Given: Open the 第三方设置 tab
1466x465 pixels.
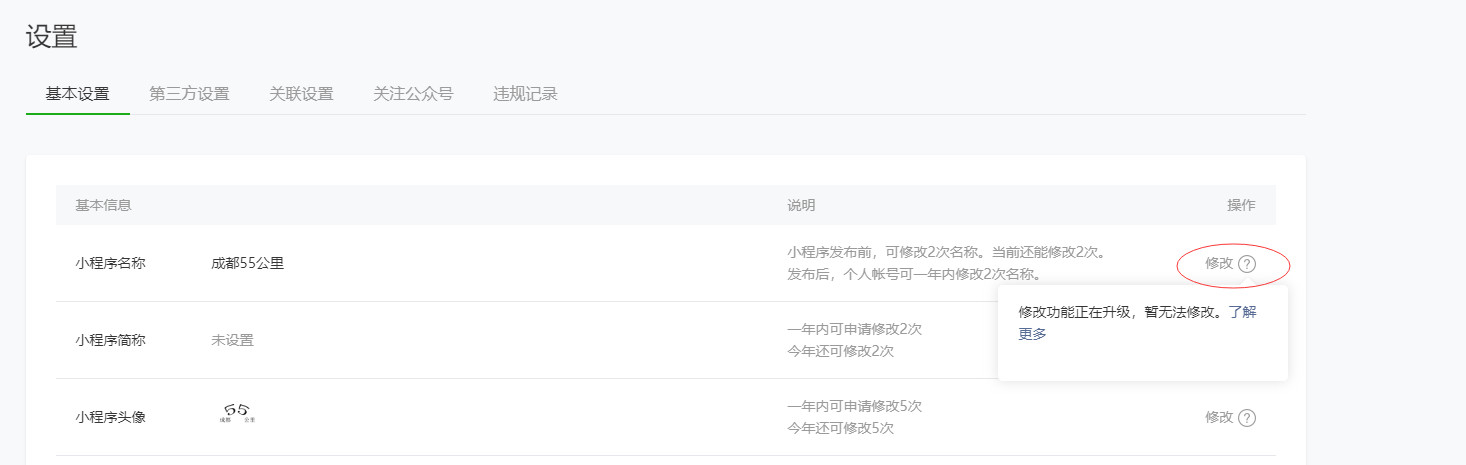Looking at the screenshot, I should (x=189, y=94).
